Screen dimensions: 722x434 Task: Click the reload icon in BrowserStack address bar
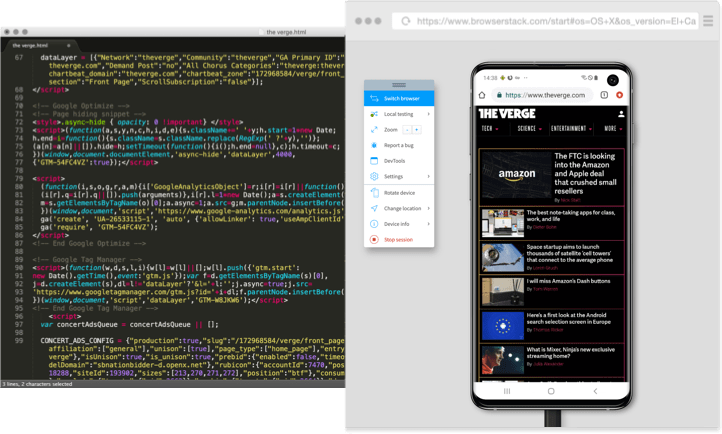click(406, 21)
